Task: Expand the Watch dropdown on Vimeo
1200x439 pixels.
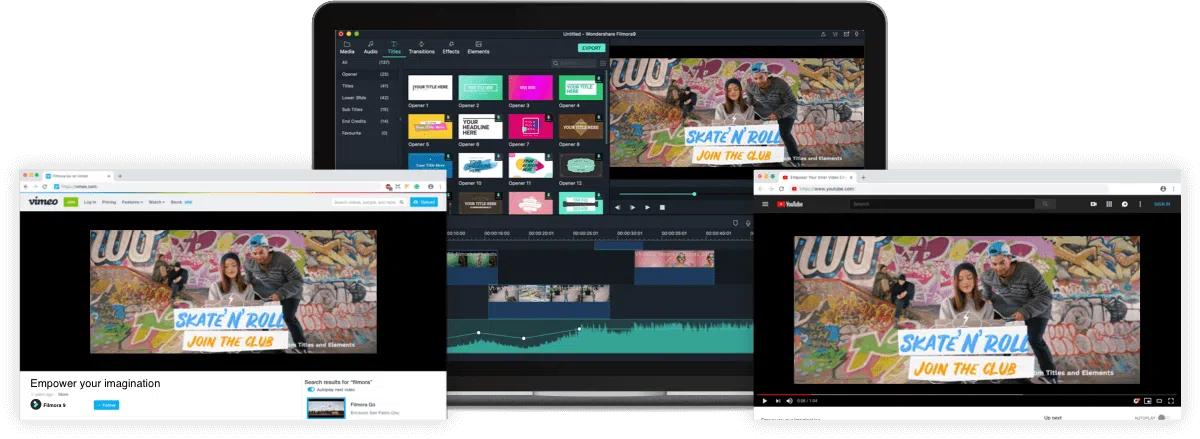Action: tap(156, 202)
